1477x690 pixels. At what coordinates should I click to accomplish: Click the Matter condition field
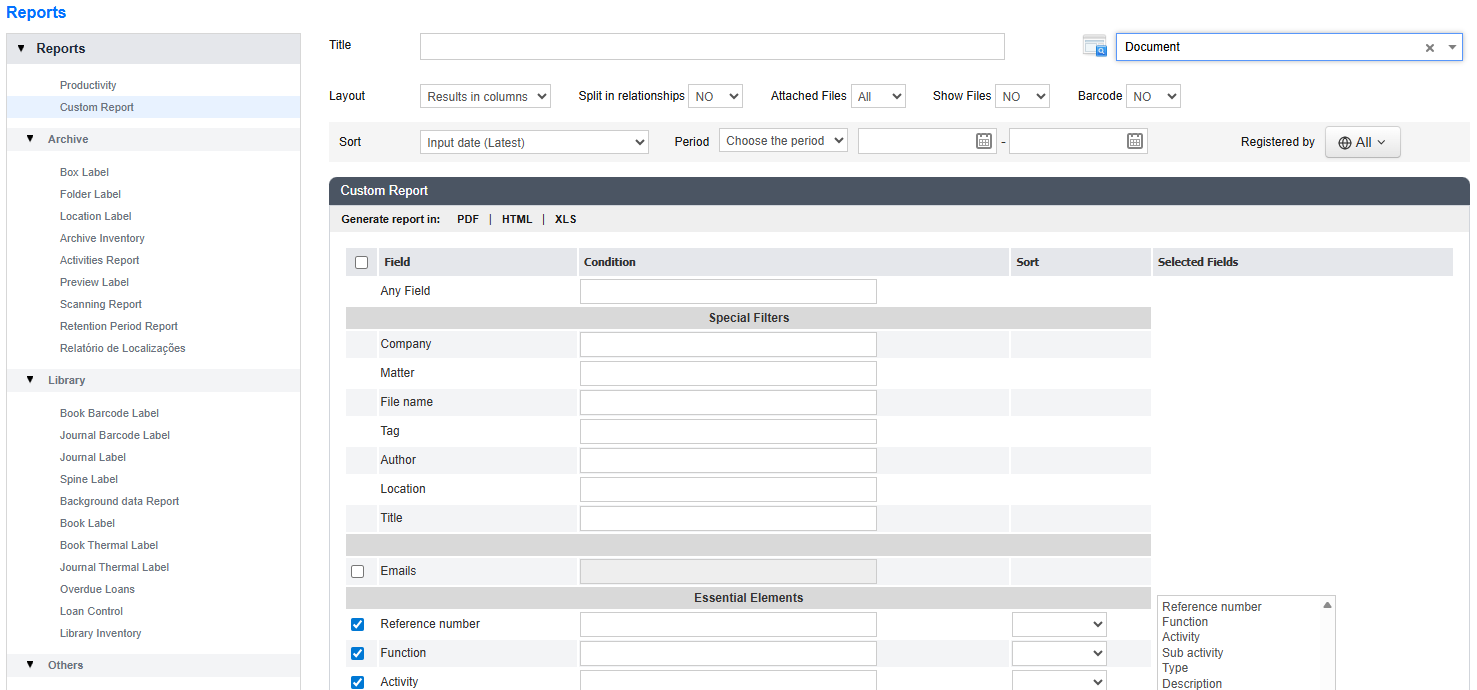(x=728, y=373)
